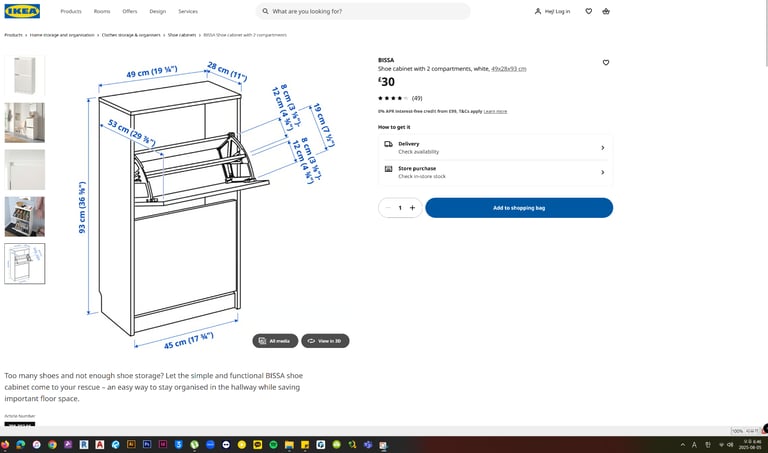
Task: Select the first thumbnail of the white cabinet
Action: tap(24, 75)
